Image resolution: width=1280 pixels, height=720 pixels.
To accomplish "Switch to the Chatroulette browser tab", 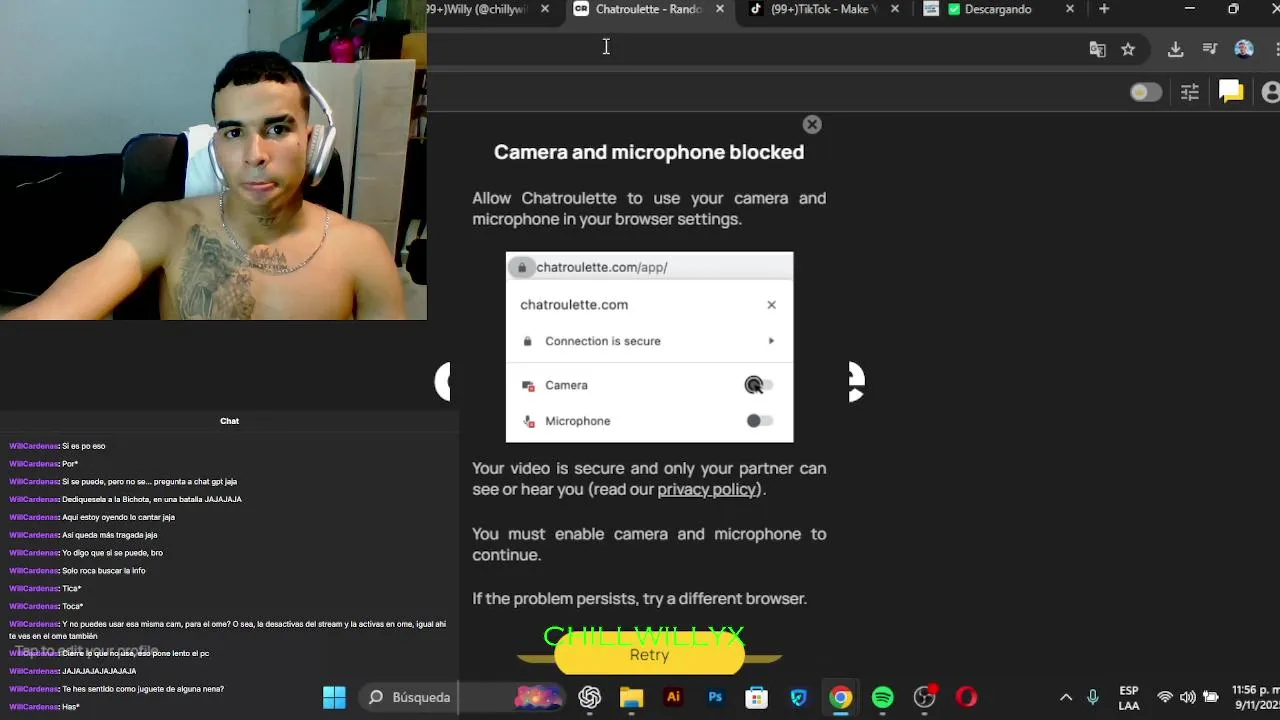I will 649,9.
